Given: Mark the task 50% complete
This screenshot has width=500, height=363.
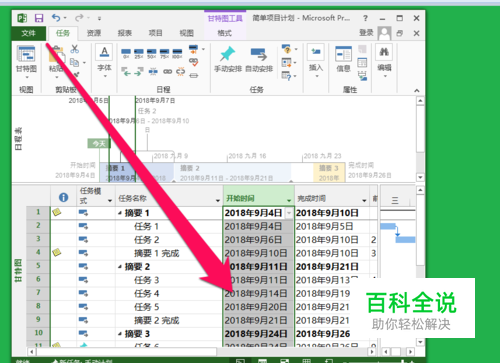Looking at the screenshot, I should click(152, 53).
